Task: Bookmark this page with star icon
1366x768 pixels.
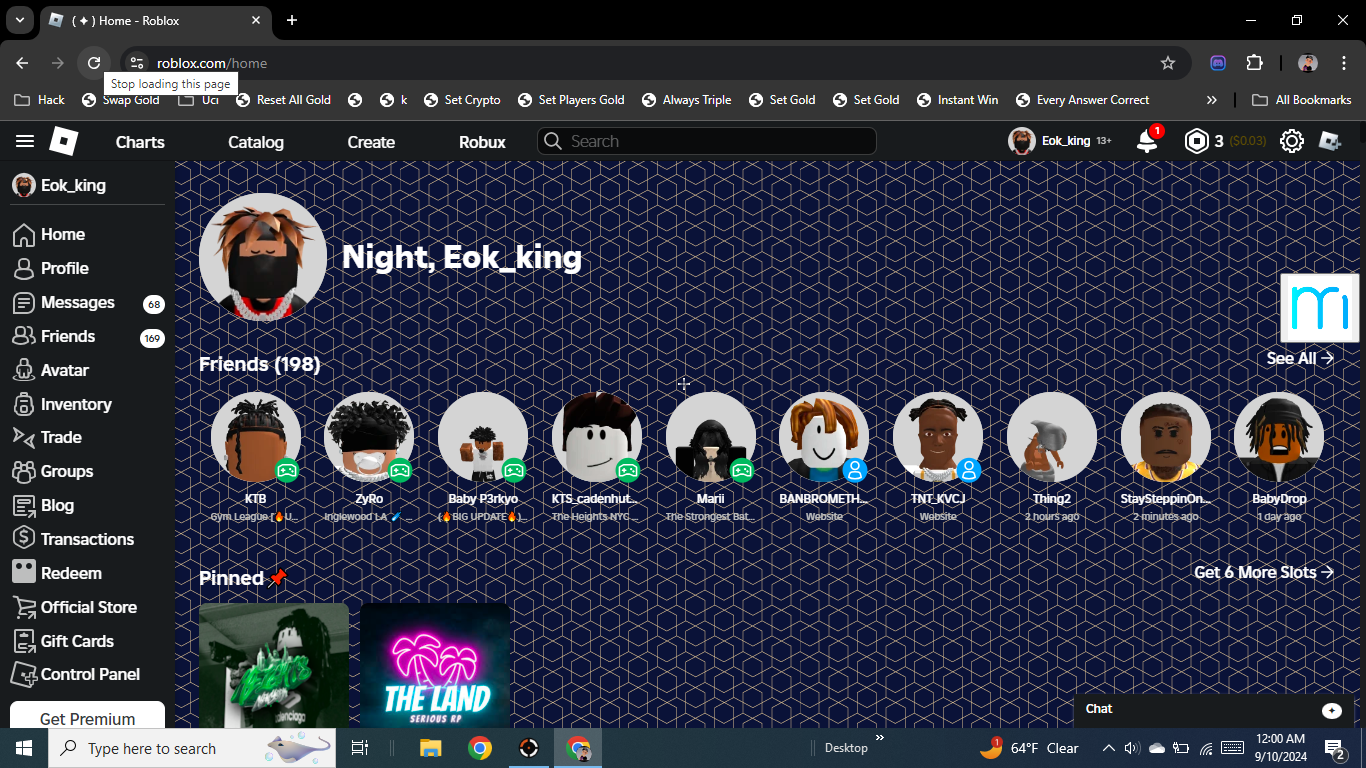Action: (x=1168, y=63)
